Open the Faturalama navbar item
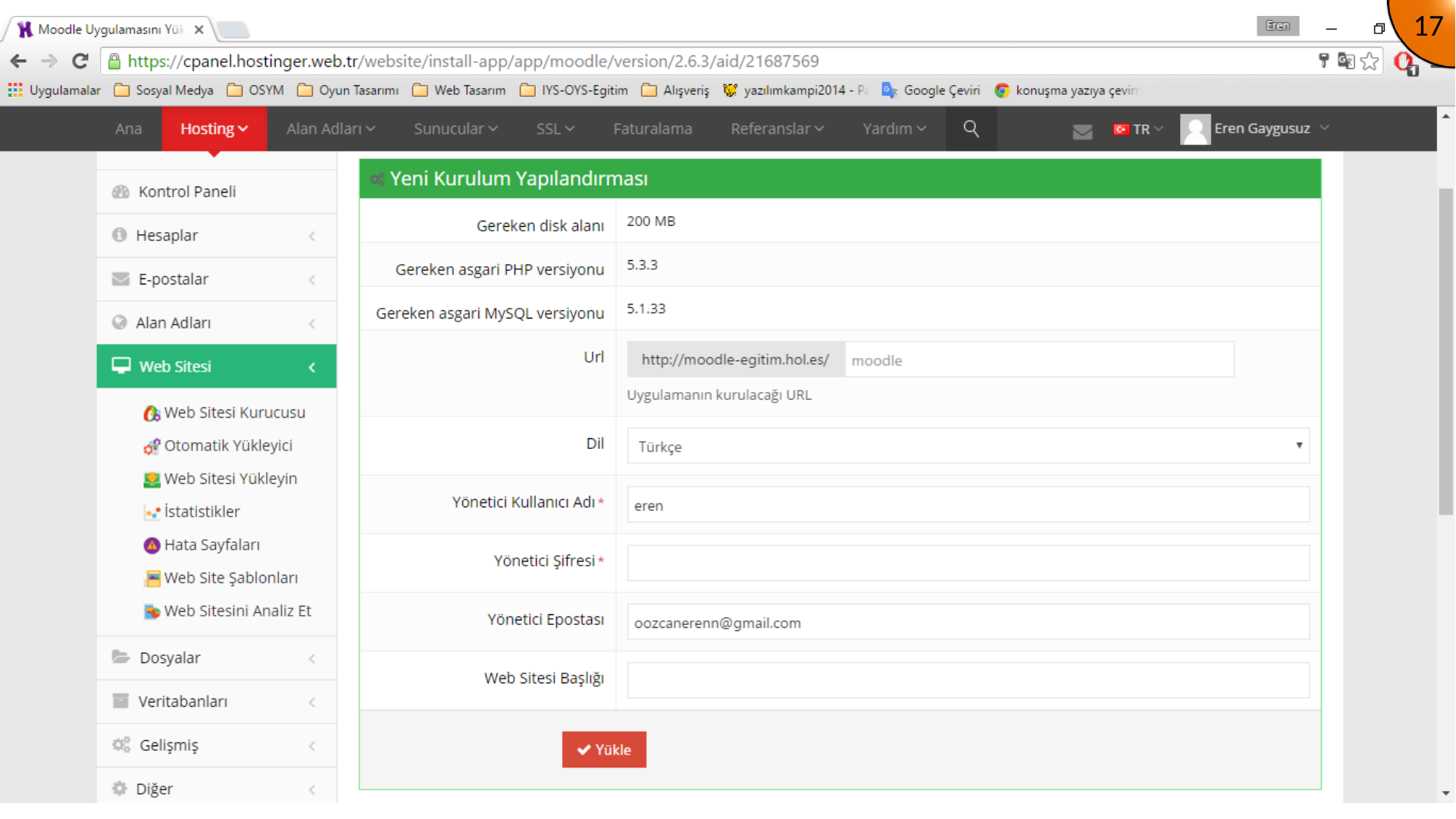The width and height of the screenshot is (1456, 819). (653, 129)
